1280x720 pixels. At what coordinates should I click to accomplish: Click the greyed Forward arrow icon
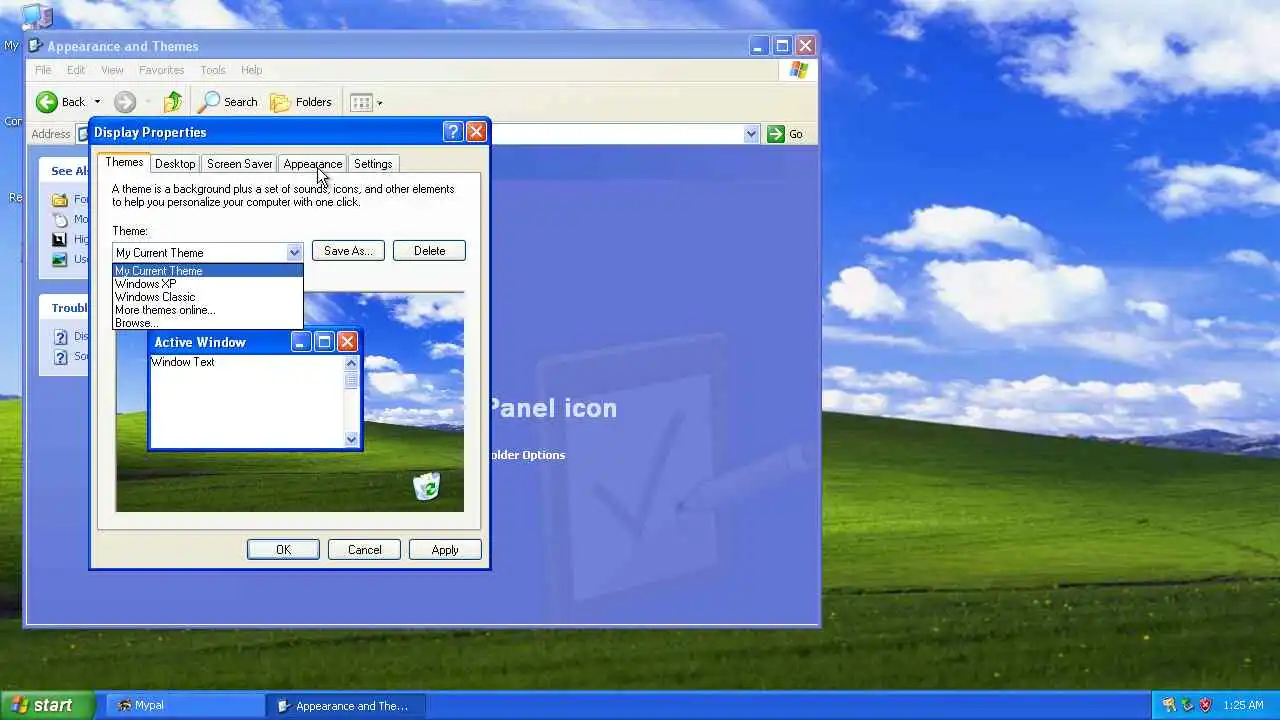tap(125, 102)
